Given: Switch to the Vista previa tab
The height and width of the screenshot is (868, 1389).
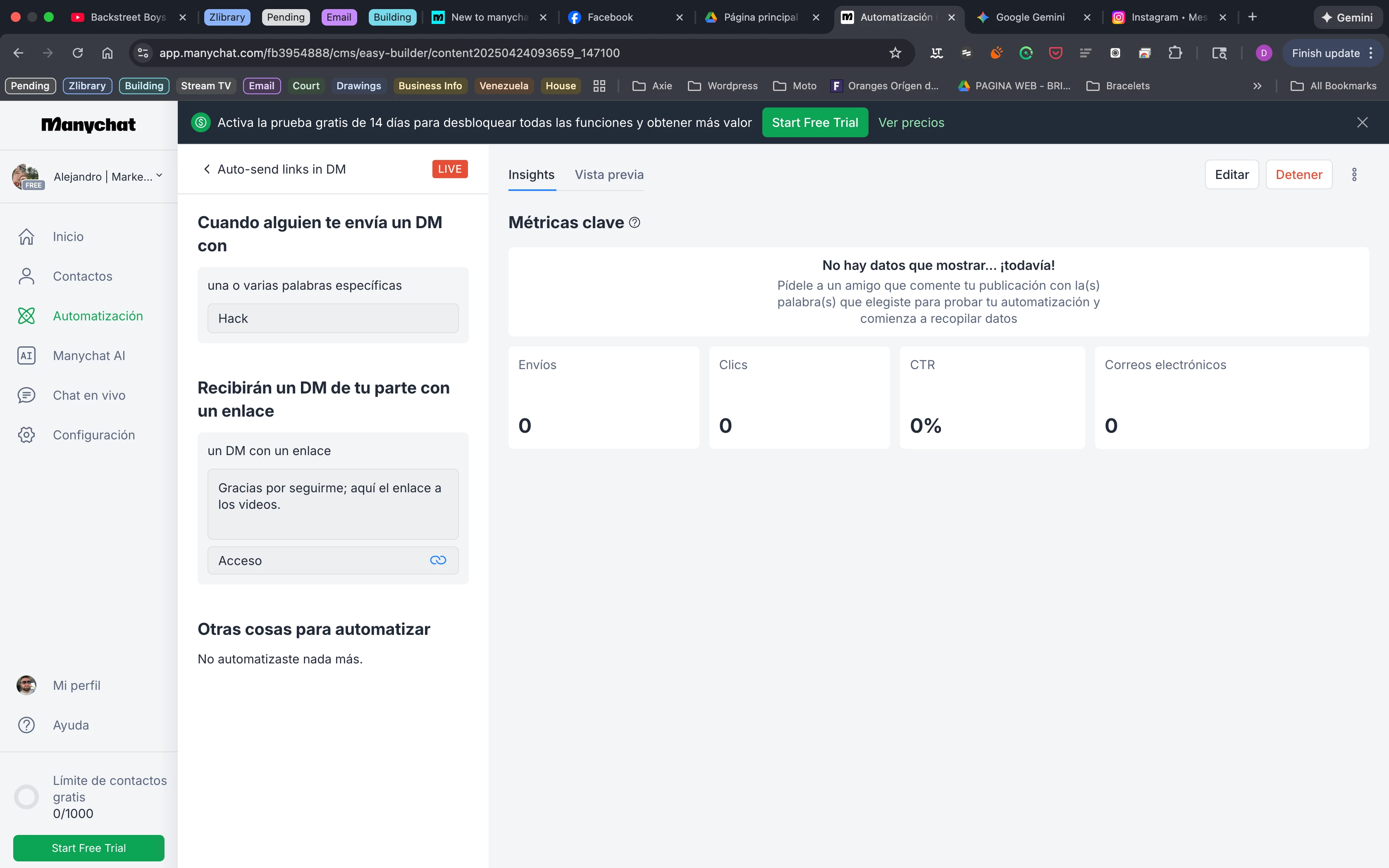Looking at the screenshot, I should (x=609, y=174).
